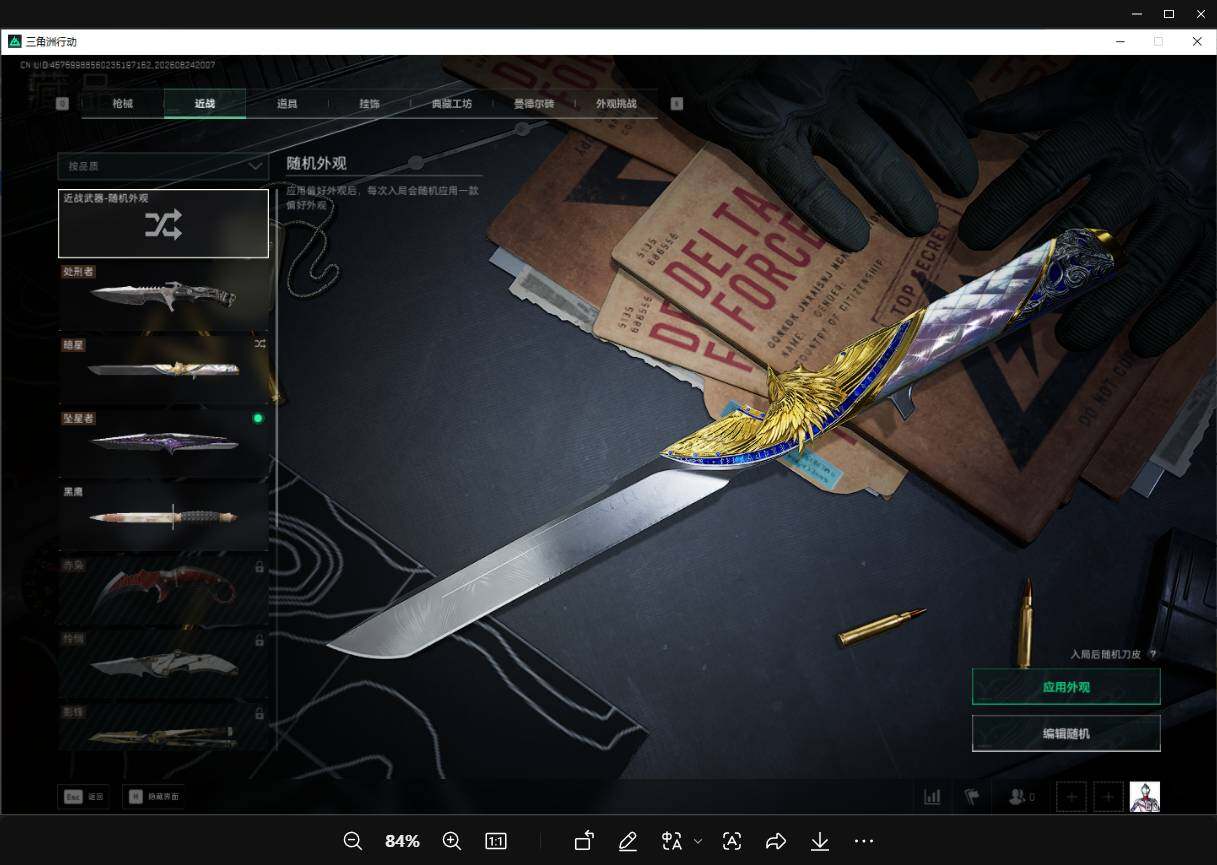Click the 随机外观 heading text
Viewport: 1217px width, 865px height.
point(316,163)
